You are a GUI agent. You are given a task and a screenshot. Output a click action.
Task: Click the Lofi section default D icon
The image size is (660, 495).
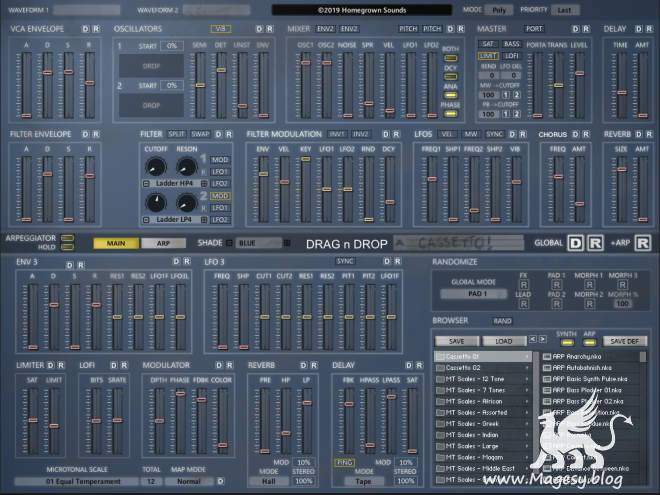click(x=114, y=365)
